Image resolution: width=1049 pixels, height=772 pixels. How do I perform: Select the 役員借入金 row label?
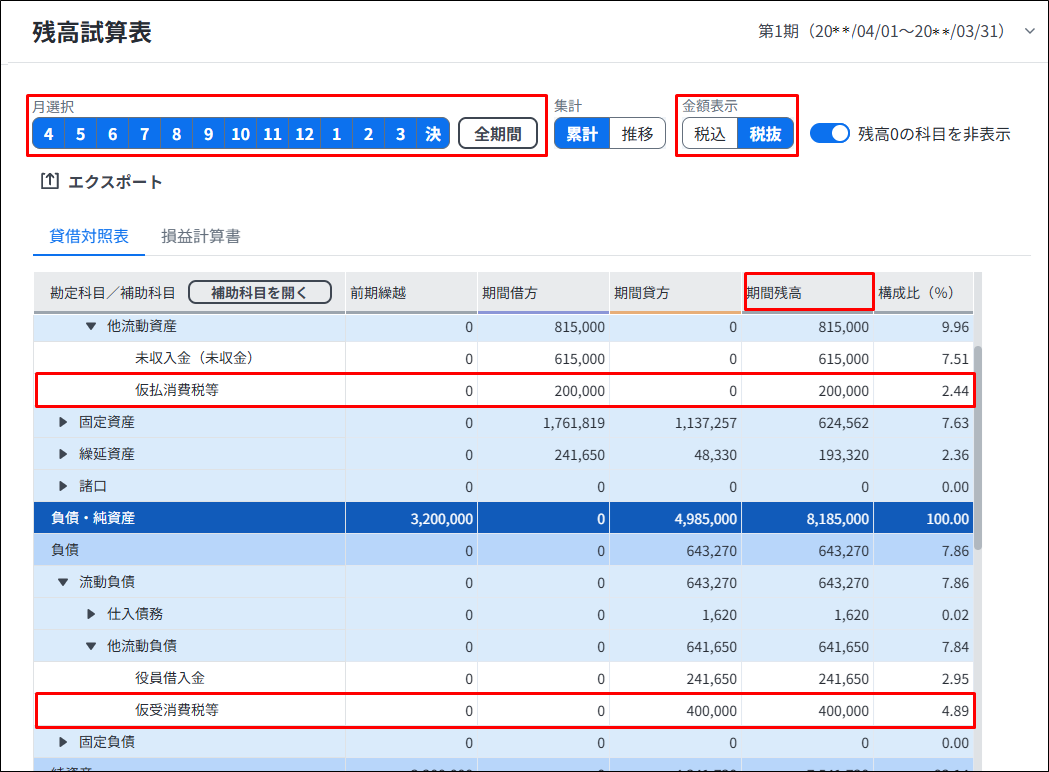pyautogui.click(x=170, y=678)
